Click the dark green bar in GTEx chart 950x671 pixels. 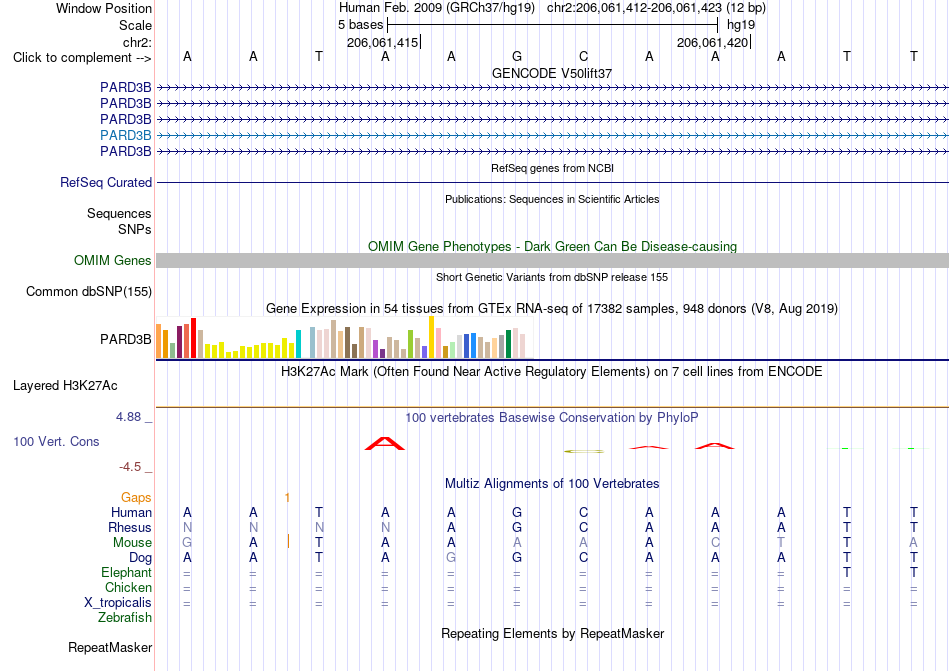pos(508,344)
